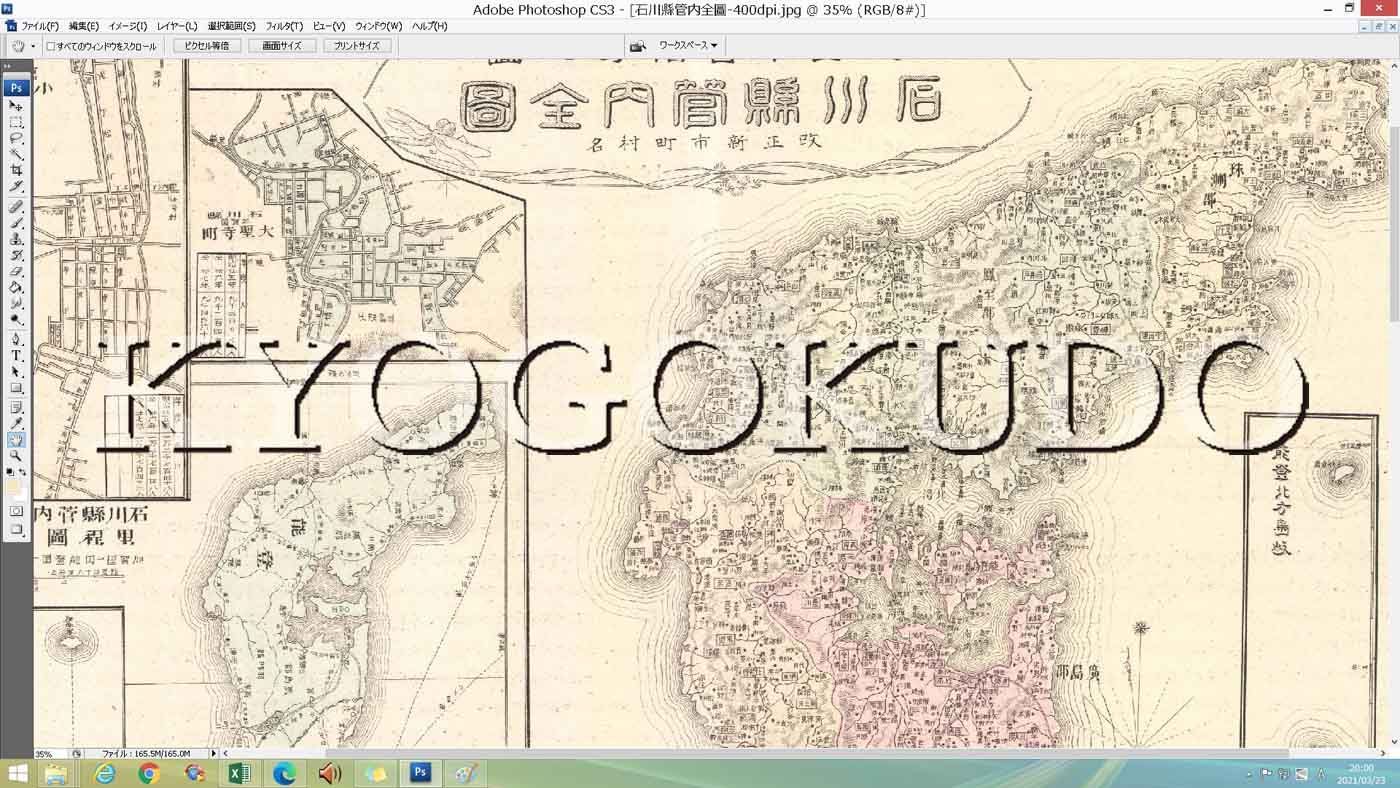Screen dimensions: 1400x788
Task: Change the screen mode
Action: point(16,529)
